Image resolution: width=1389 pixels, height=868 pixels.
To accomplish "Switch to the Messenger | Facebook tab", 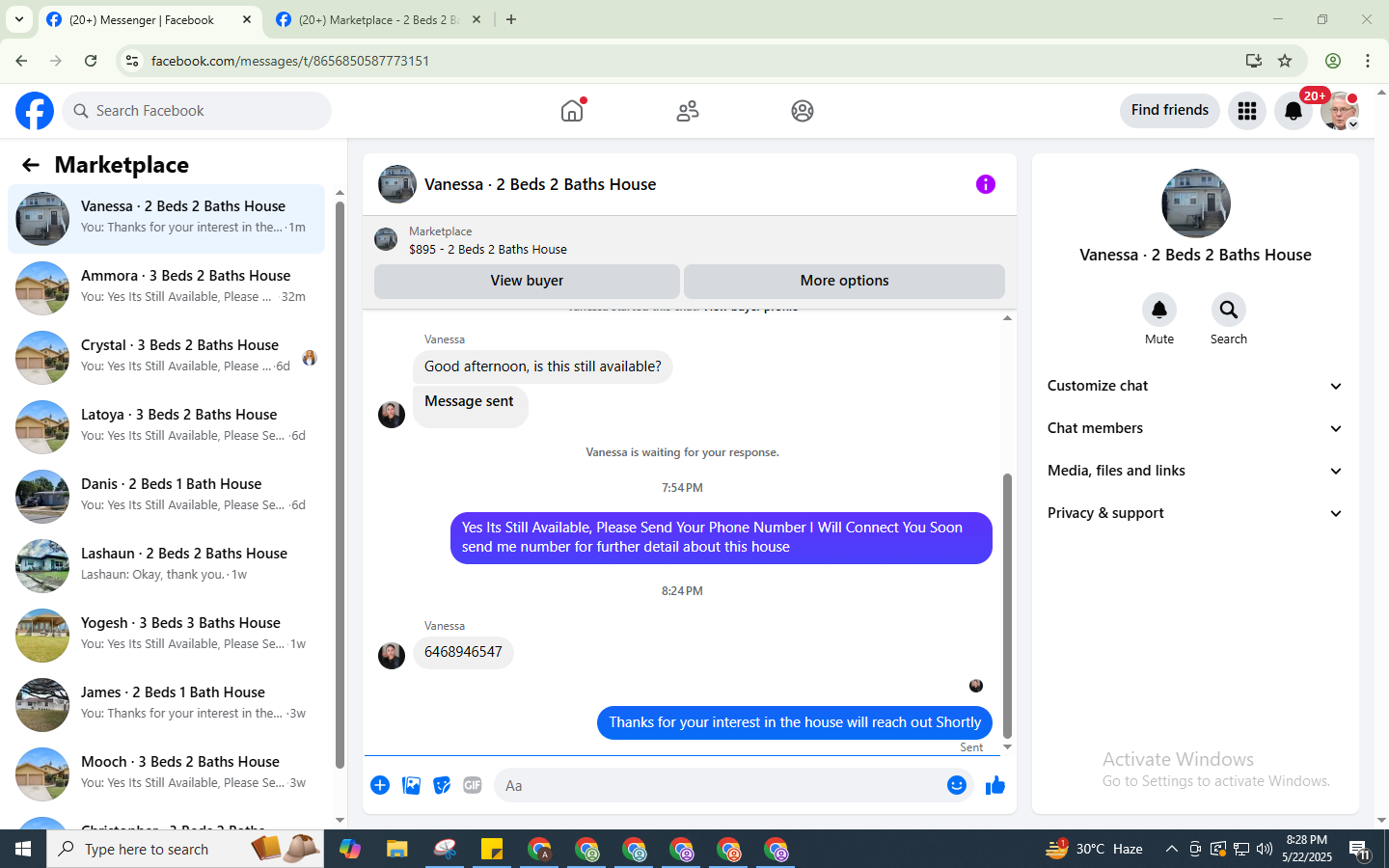I will [x=150, y=19].
